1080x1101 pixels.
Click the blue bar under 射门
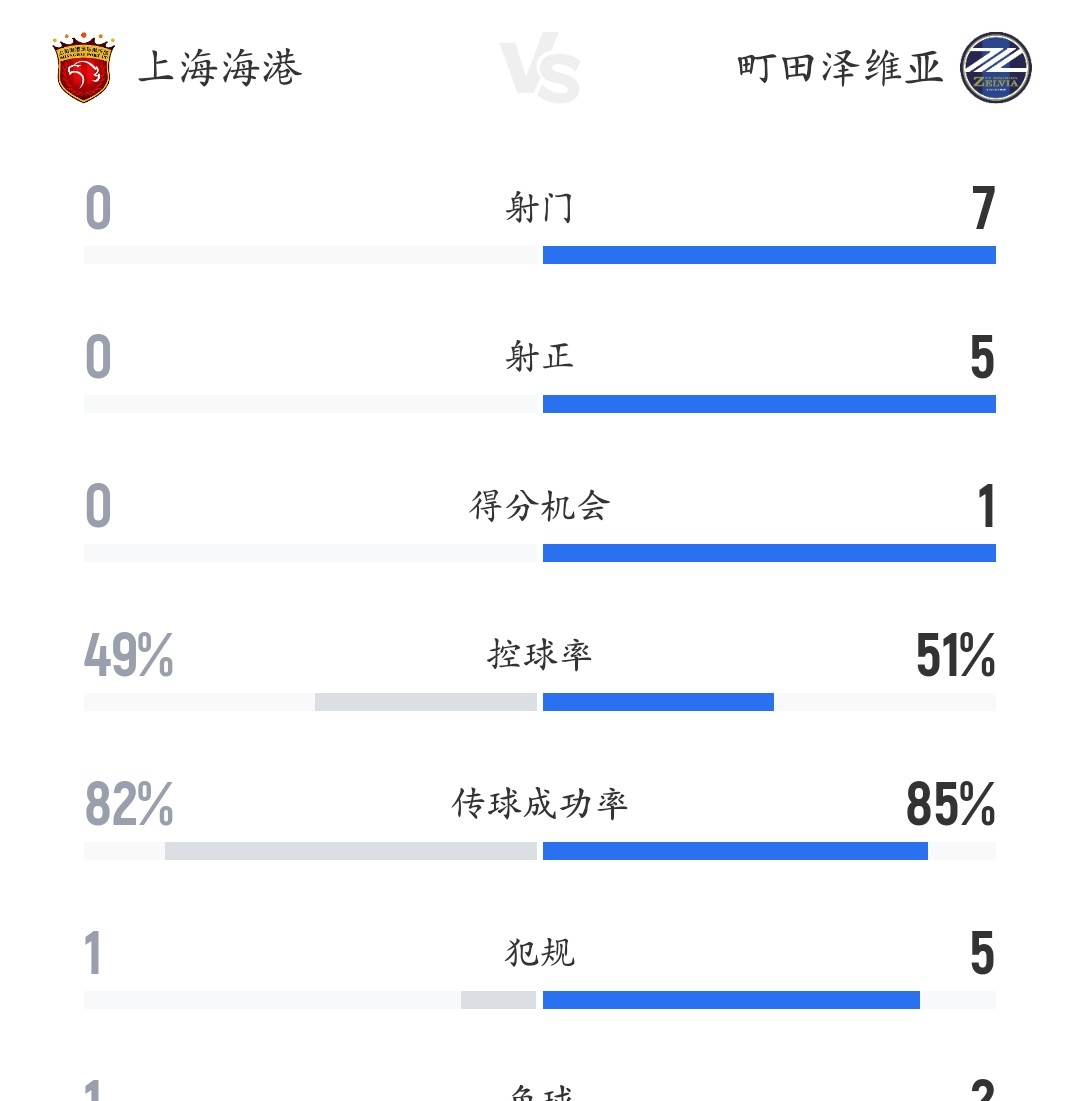click(769, 255)
